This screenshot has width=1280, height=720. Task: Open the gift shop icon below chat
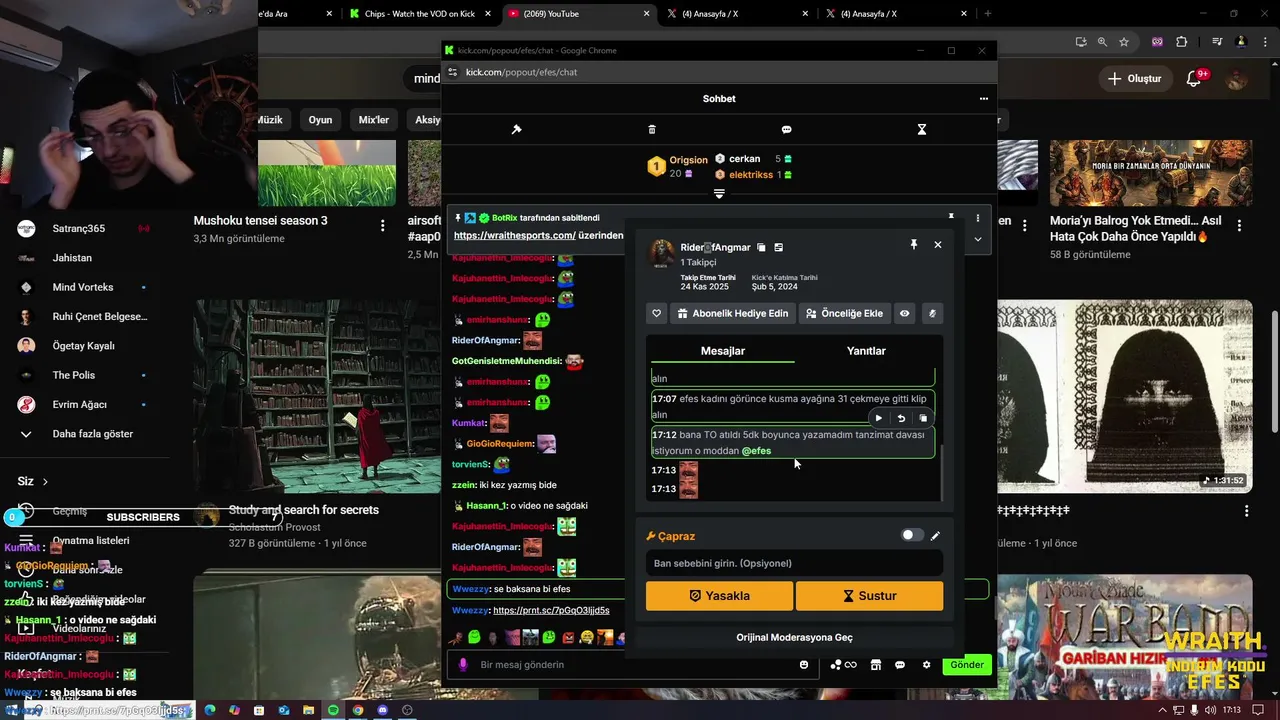pyautogui.click(x=875, y=665)
